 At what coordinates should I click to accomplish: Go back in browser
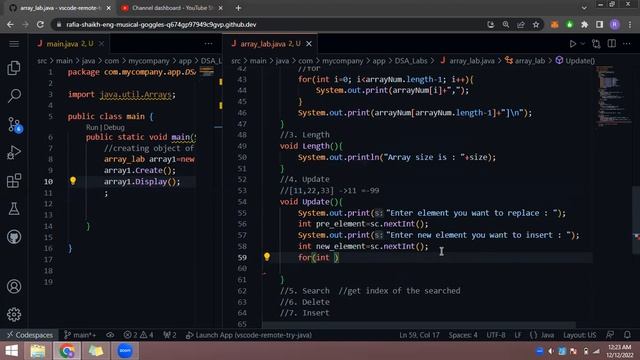pyautogui.click(x=10, y=24)
